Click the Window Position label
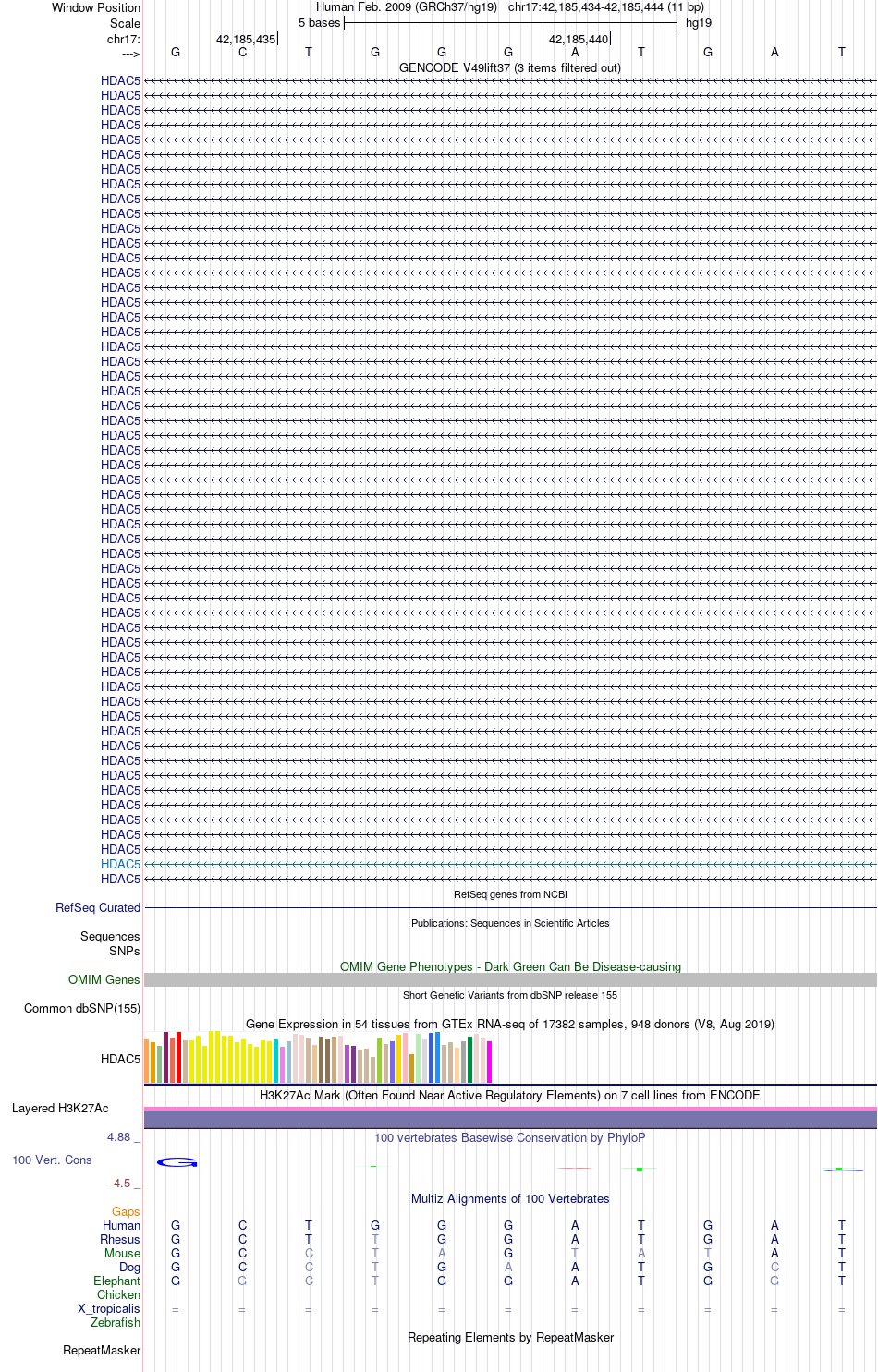Screen dimensions: 878x1372 coord(96,7)
